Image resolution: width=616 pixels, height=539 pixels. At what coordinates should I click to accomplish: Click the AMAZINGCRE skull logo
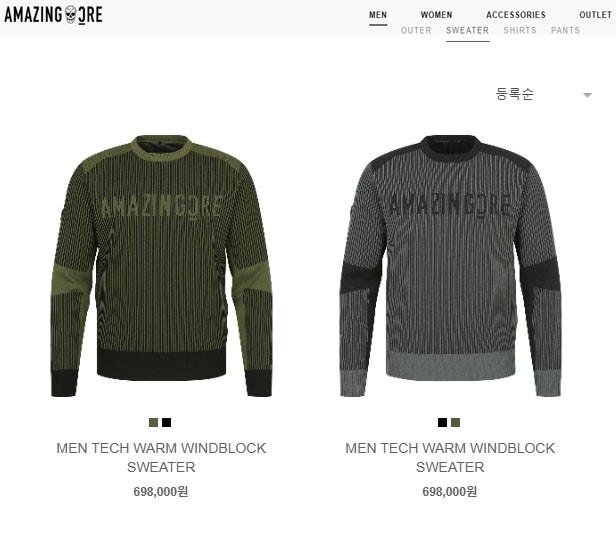[53, 15]
